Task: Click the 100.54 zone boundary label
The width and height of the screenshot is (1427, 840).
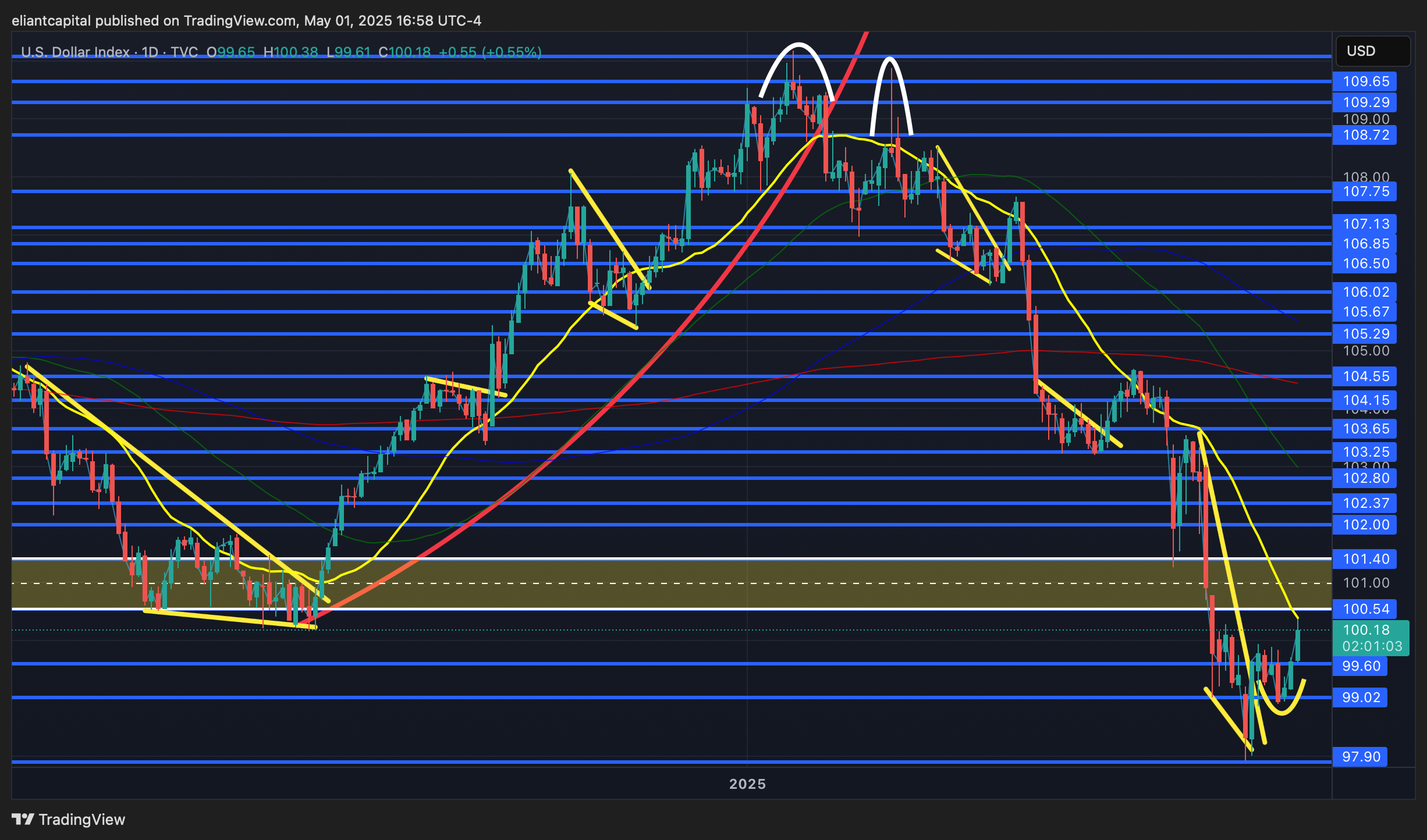Action: pyautogui.click(x=1364, y=609)
